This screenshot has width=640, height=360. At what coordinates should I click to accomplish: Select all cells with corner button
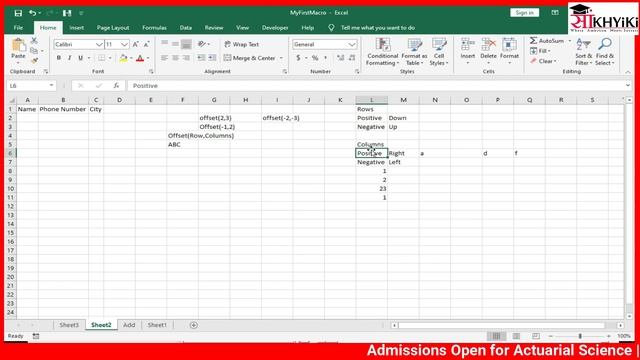click(11, 100)
